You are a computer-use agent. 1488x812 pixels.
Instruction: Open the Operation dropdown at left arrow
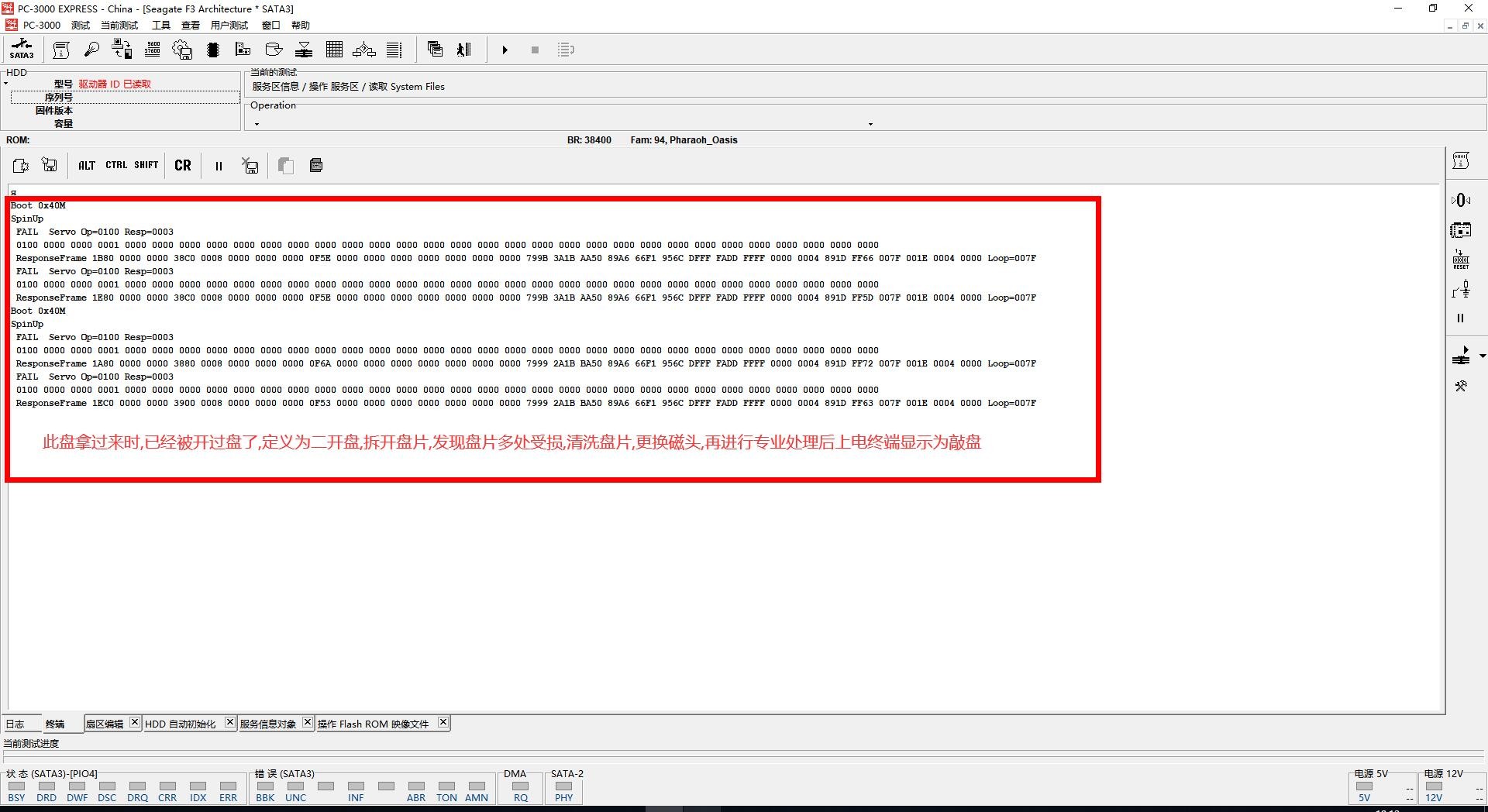click(x=257, y=124)
